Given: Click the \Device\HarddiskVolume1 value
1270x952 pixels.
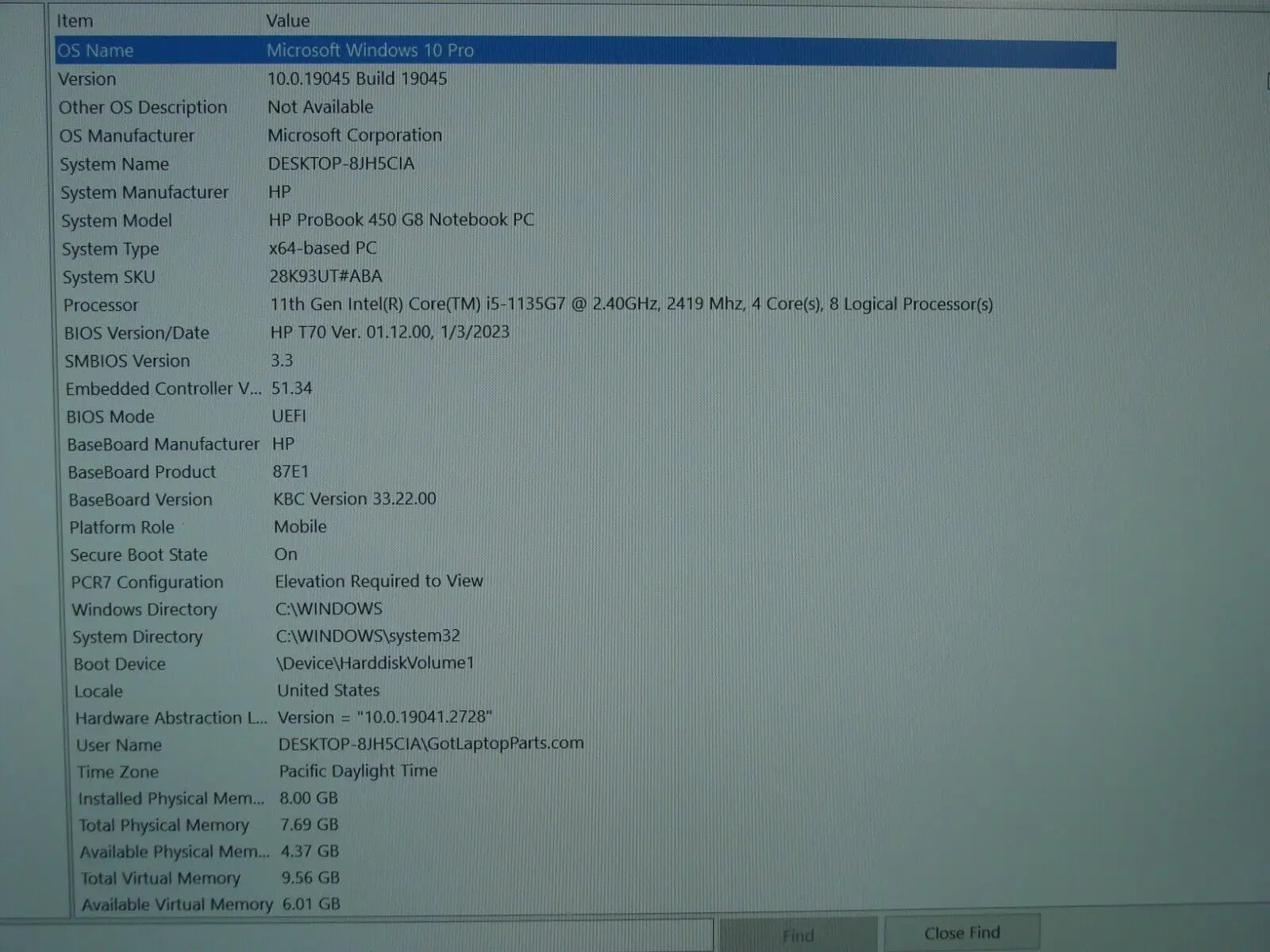Looking at the screenshot, I should click(375, 662).
